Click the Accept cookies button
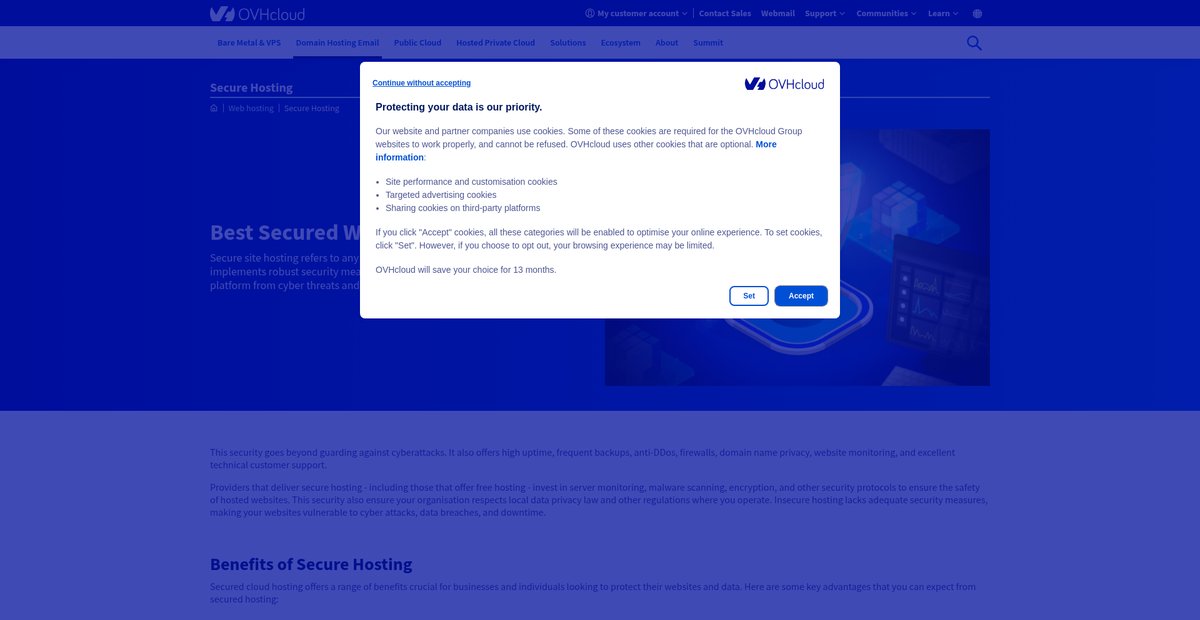The height and width of the screenshot is (620, 1200). 801,296
